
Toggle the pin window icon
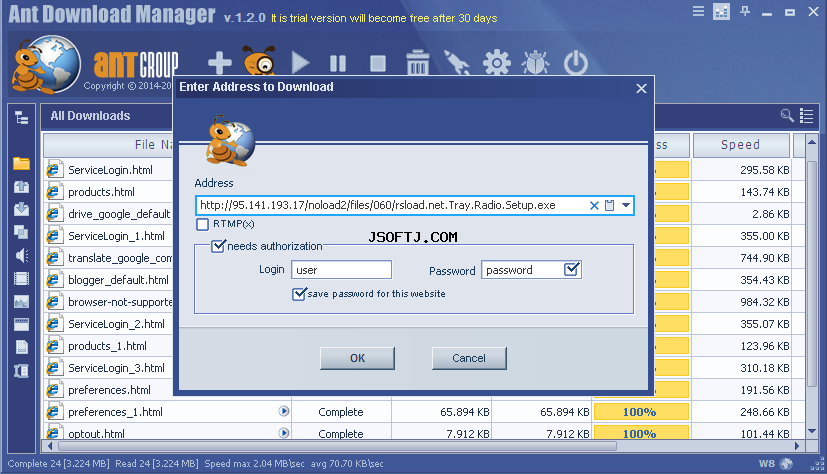[745, 11]
